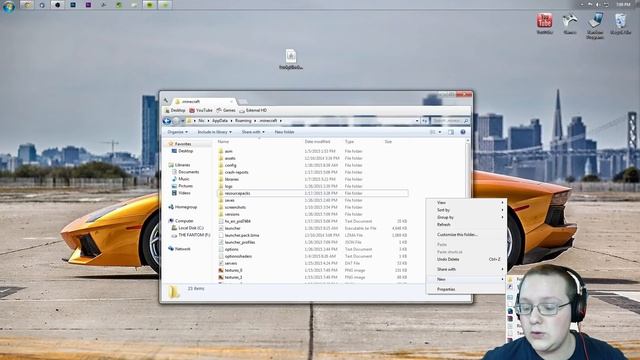Open the Games bookmark in the links bar
Screen dimensions: 640x360
coord(226,110)
